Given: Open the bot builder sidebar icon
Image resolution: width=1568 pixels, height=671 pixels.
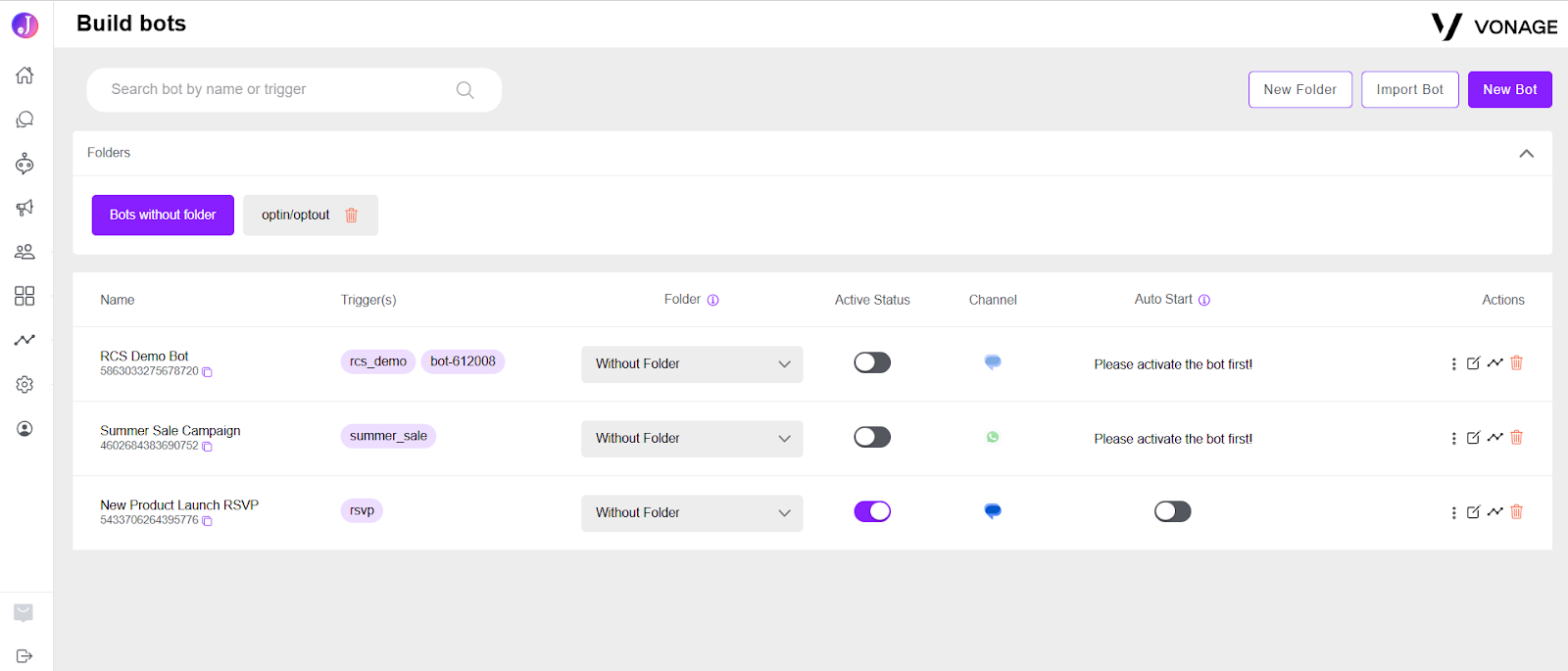Looking at the screenshot, I should [24, 164].
